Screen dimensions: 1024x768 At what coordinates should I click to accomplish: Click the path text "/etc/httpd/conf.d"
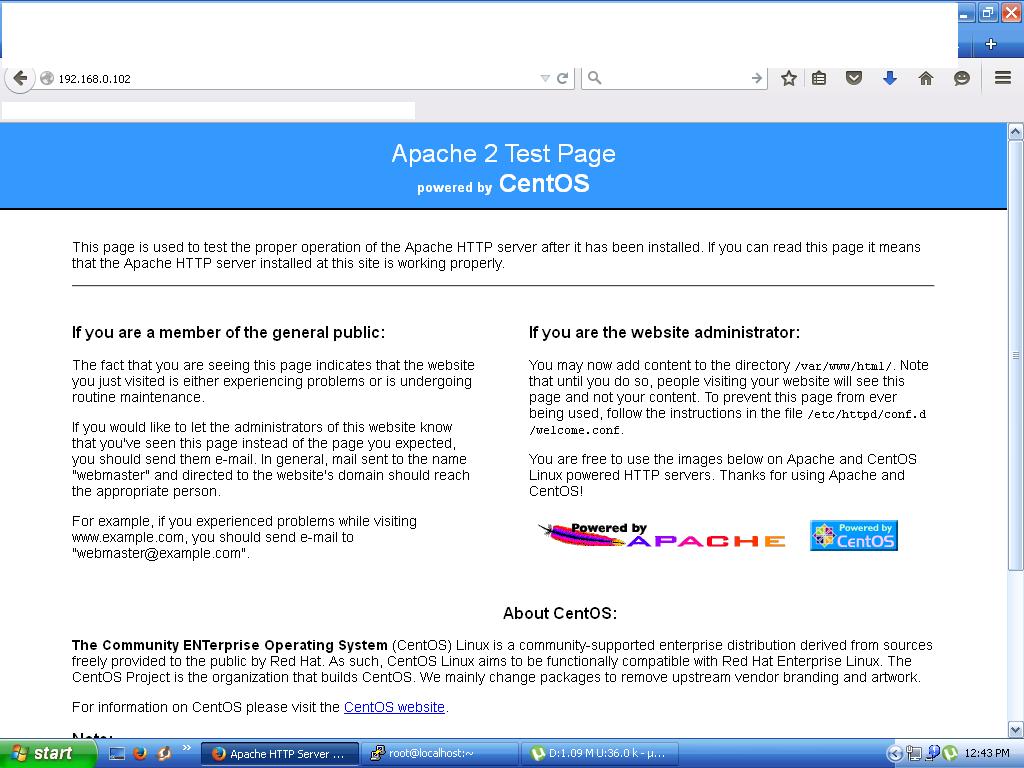pos(867,414)
